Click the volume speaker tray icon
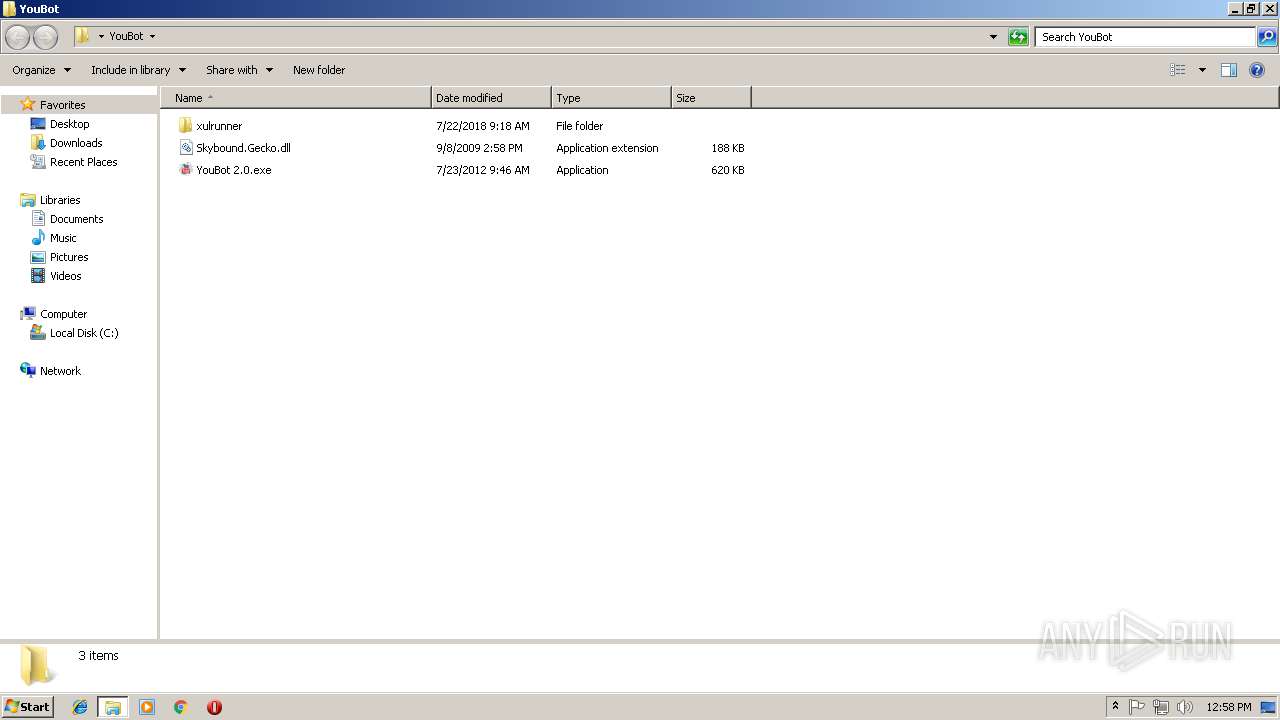Screen dimensions: 1280x720 [1185, 707]
